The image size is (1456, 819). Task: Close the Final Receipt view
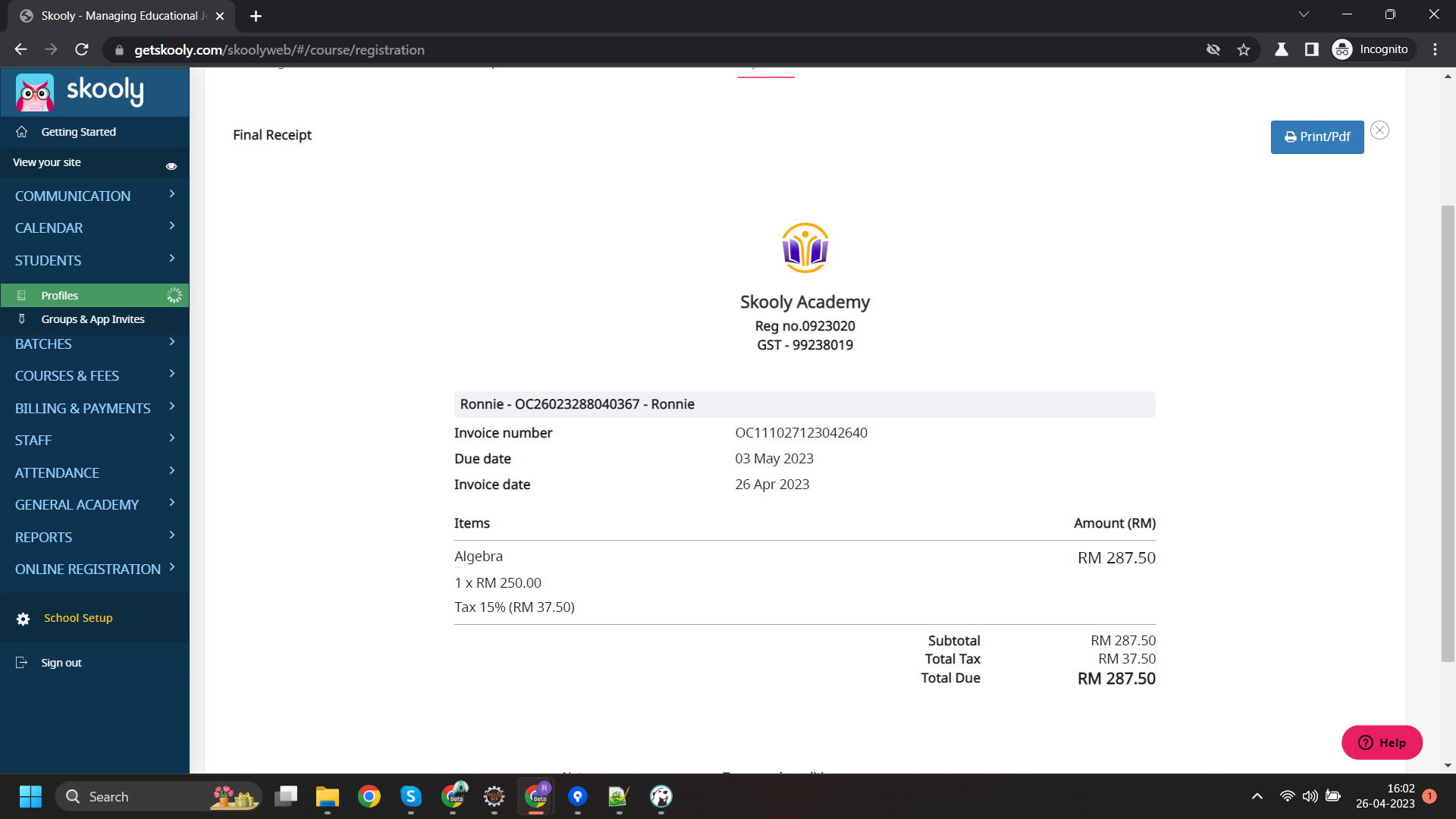pyautogui.click(x=1380, y=130)
